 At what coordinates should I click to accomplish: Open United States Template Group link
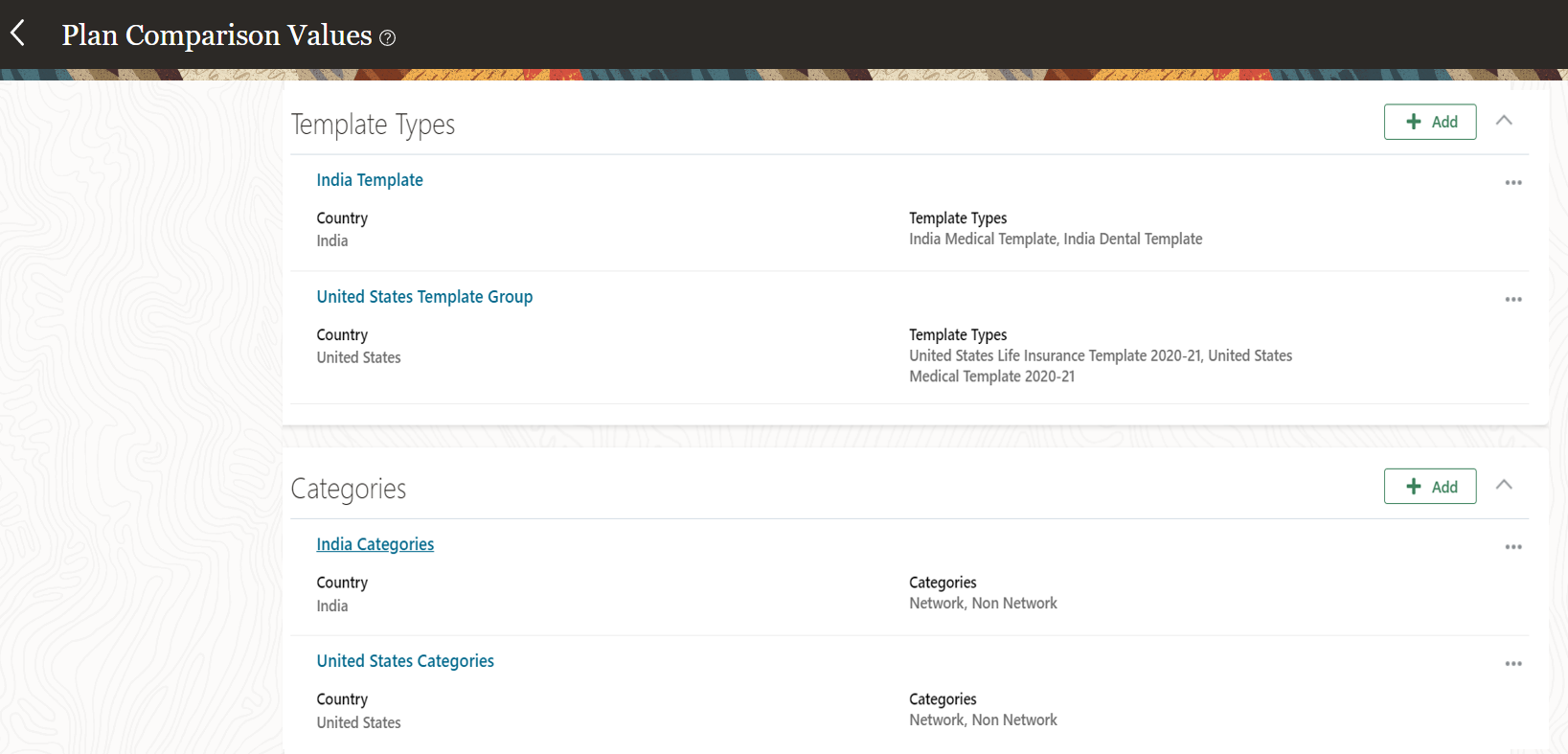424,297
